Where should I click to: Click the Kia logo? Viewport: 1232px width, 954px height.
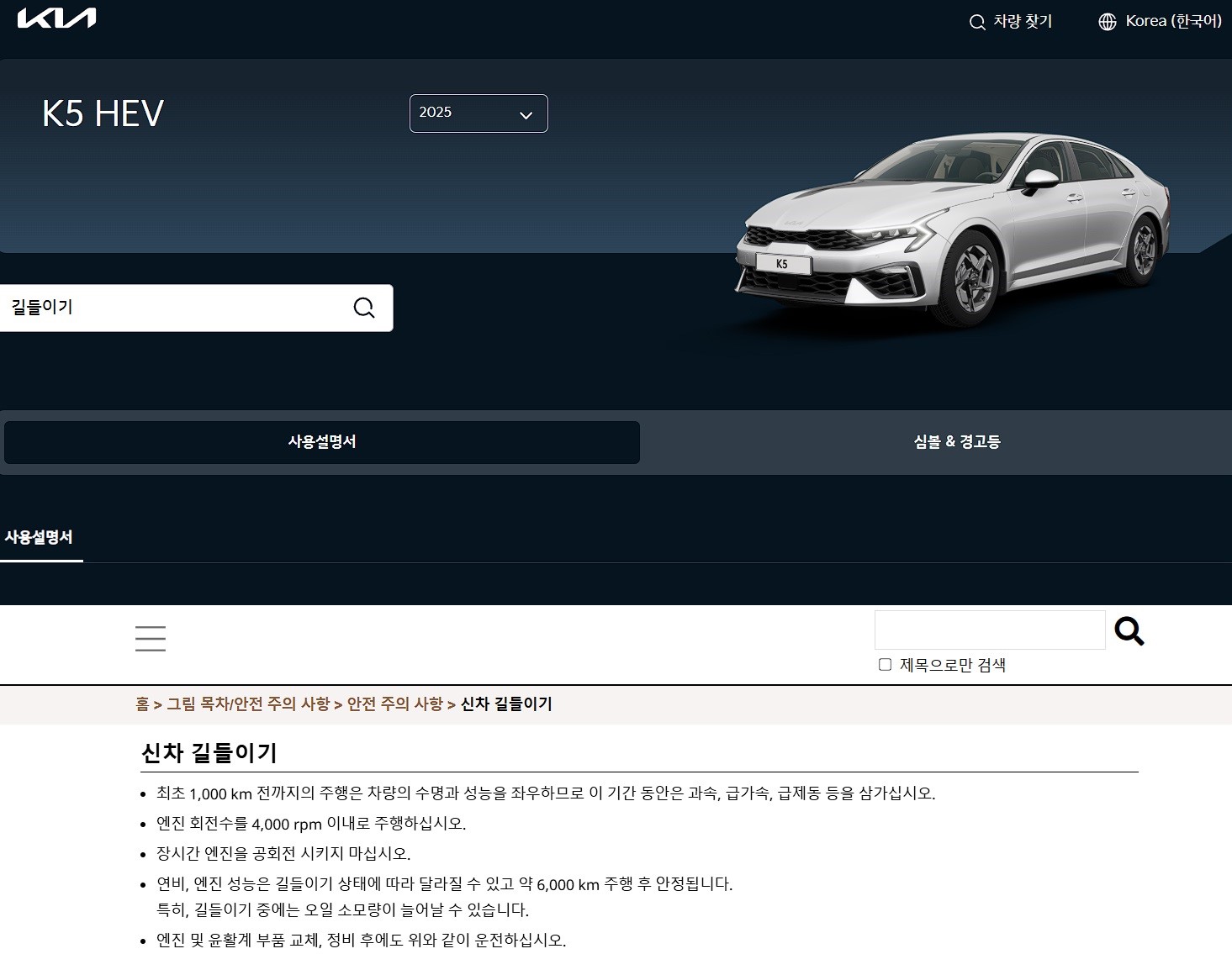coord(57,18)
